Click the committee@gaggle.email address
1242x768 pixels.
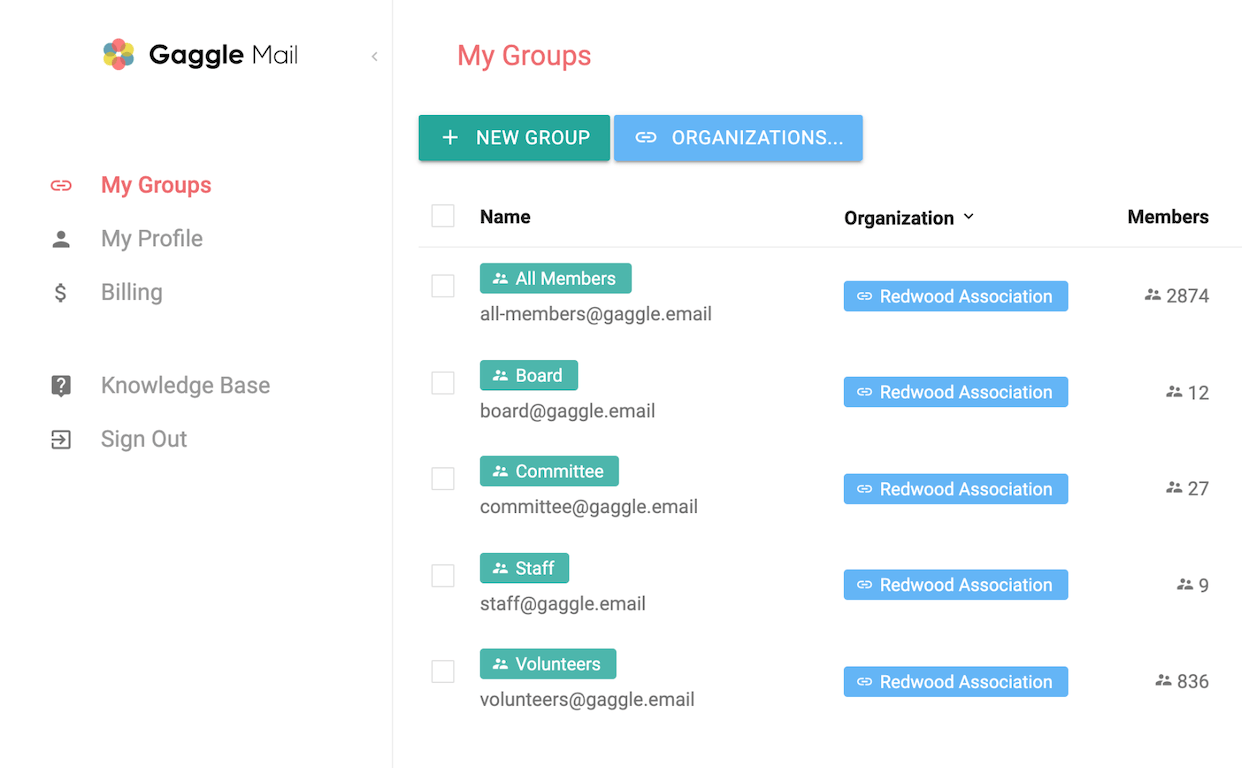coord(589,507)
